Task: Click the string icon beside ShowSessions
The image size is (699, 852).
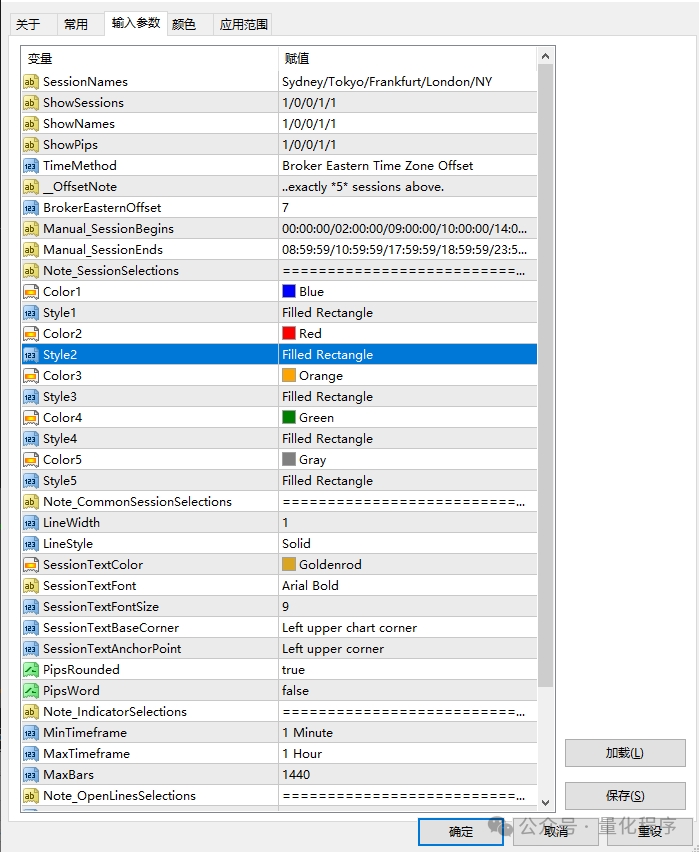Action: tap(30, 103)
